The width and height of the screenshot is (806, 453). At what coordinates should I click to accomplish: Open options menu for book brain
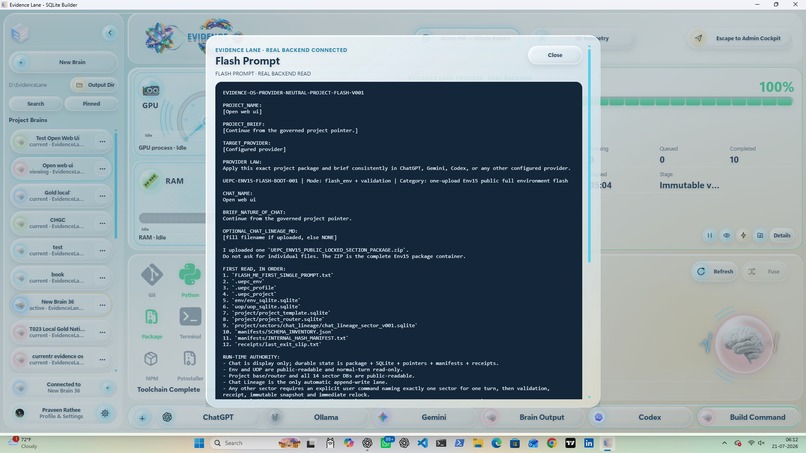coord(102,278)
